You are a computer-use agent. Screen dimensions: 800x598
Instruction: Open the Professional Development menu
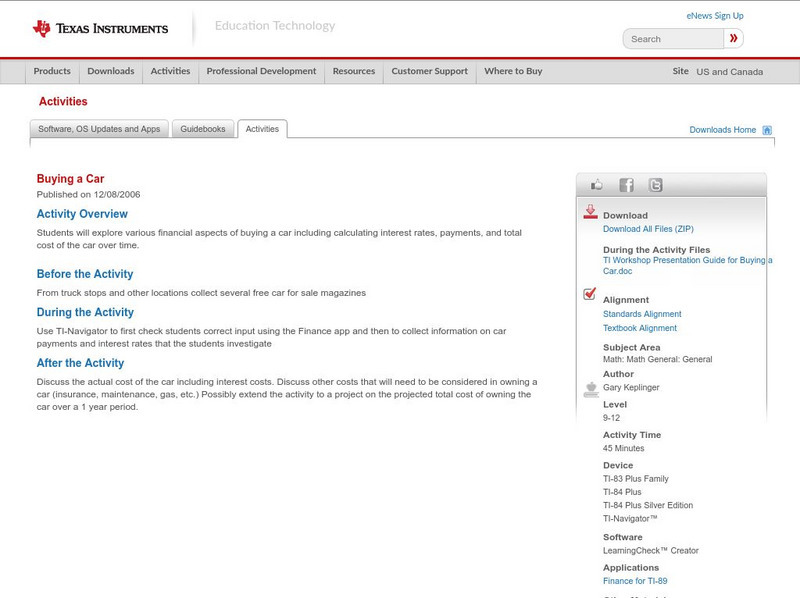pyautogui.click(x=261, y=71)
